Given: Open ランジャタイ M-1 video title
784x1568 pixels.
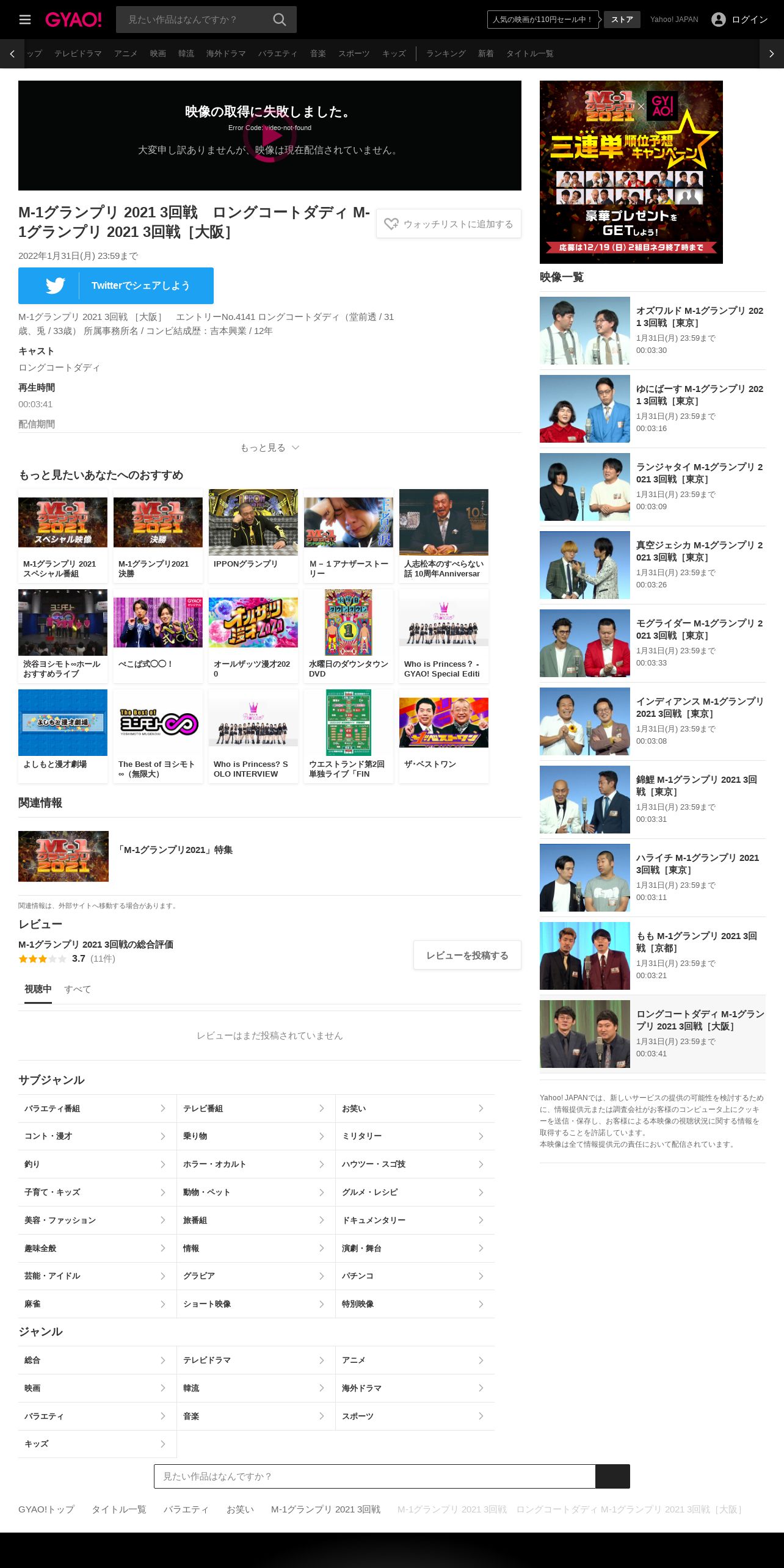Looking at the screenshot, I should click(700, 473).
